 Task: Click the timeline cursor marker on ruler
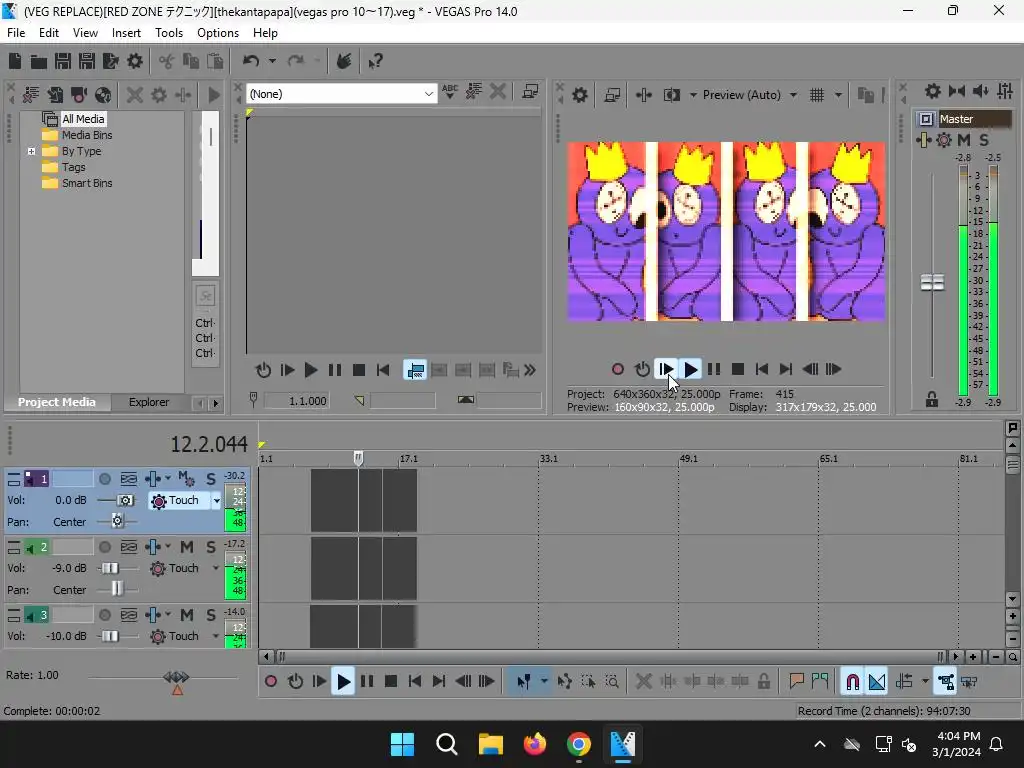coord(358,458)
